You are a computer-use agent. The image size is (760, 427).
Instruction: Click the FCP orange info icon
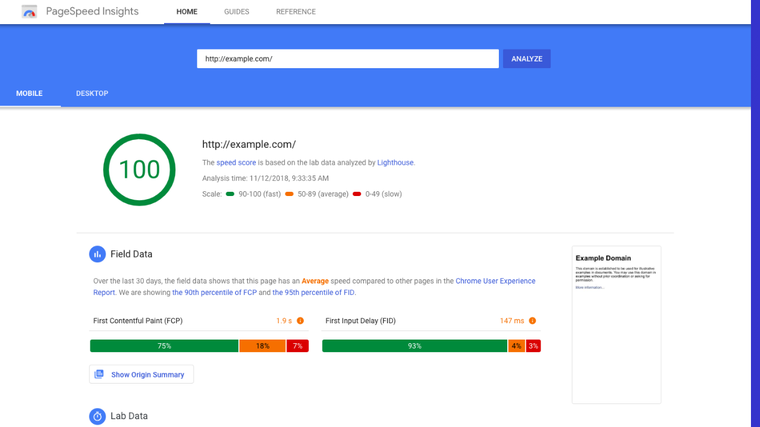pyautogui.click(x=300, y=321)
